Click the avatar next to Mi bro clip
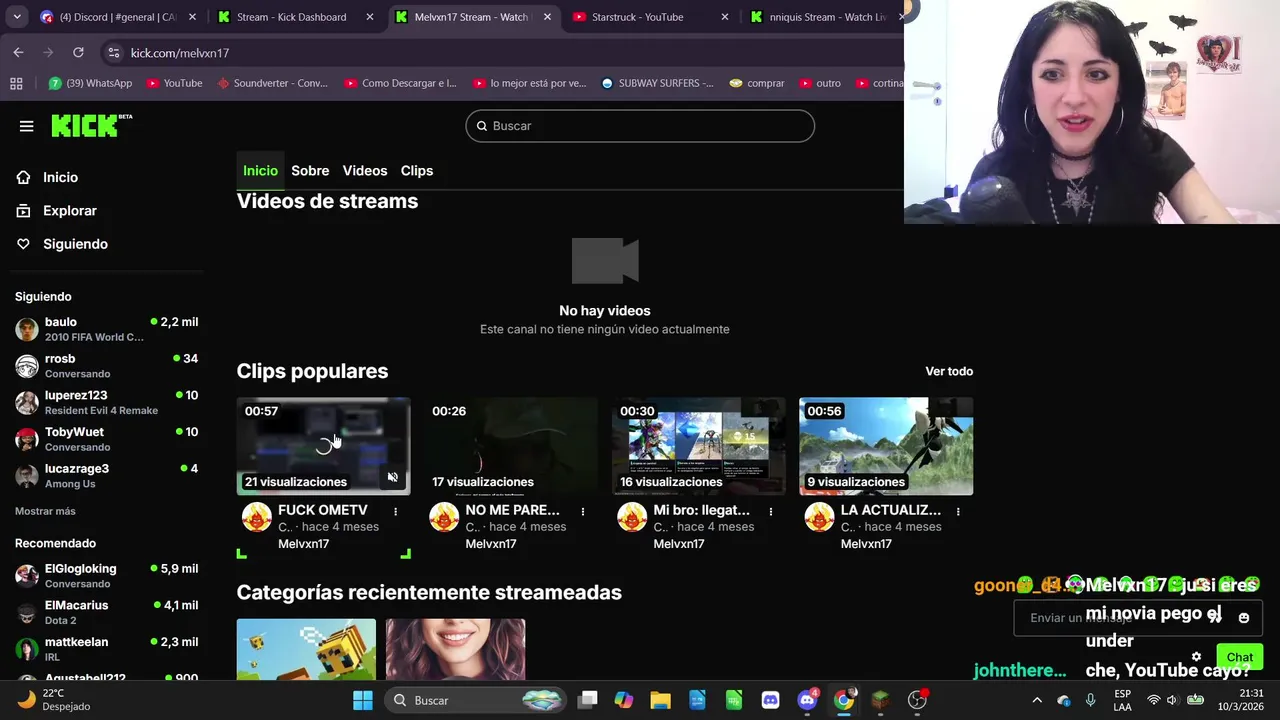 pyautogui.click(x=632, y=517)
